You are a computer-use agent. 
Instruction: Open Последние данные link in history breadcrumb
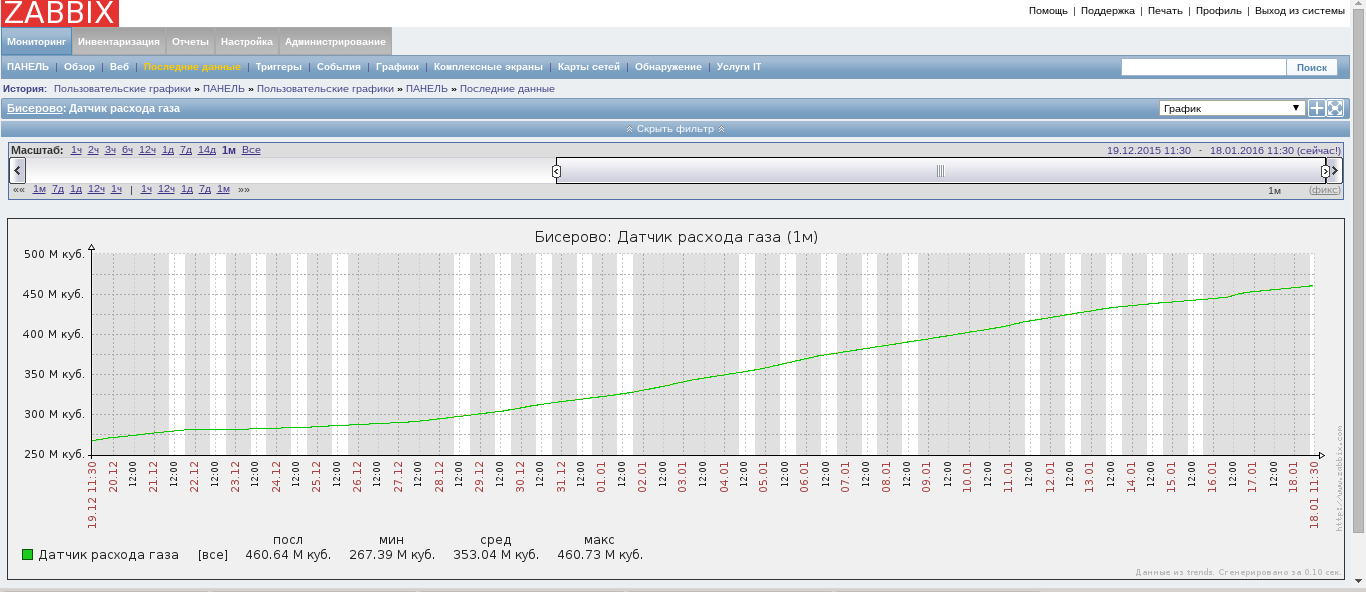pyautogui.click(x=507, y=89)
